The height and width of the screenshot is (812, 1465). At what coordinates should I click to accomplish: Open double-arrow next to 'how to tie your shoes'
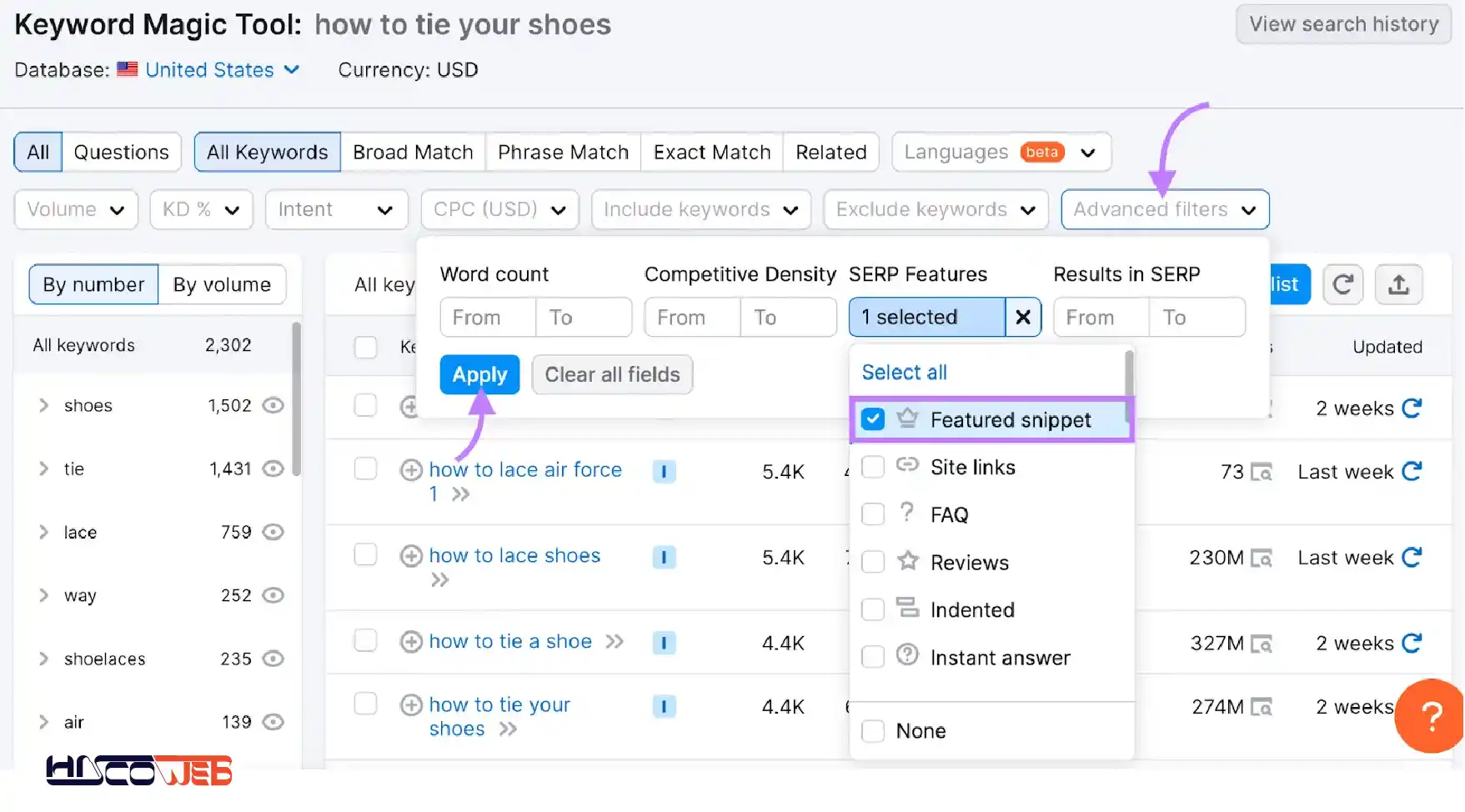(508, 729)
